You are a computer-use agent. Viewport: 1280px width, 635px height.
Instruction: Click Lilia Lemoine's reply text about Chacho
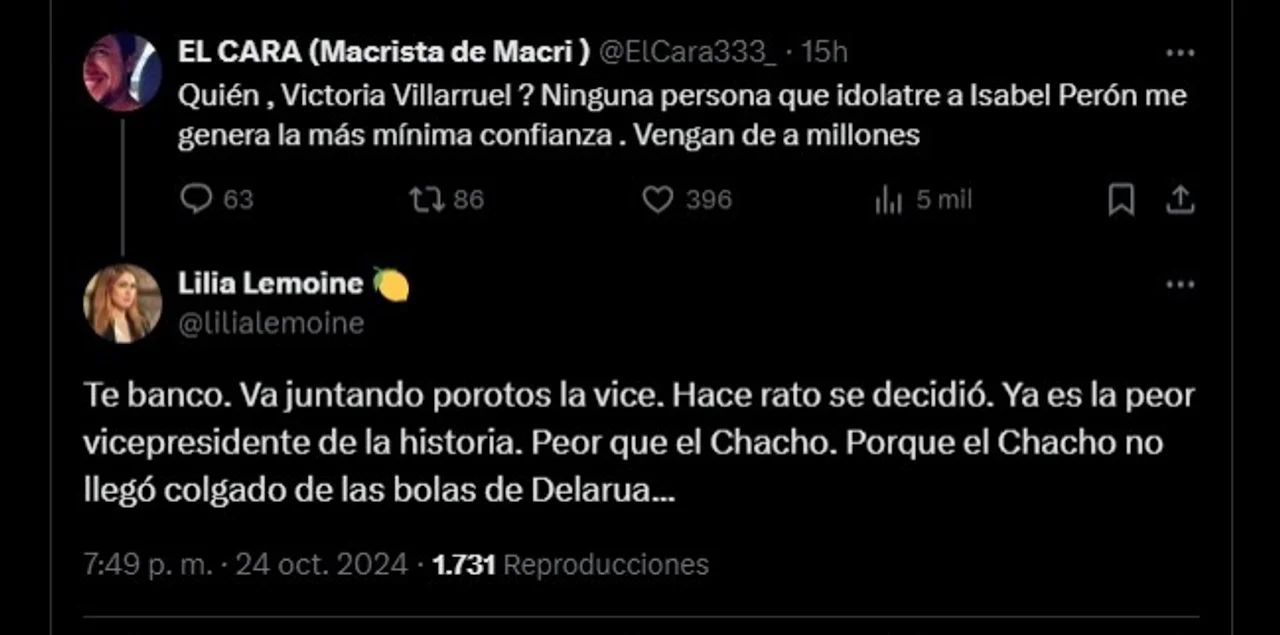pos(640,443)
